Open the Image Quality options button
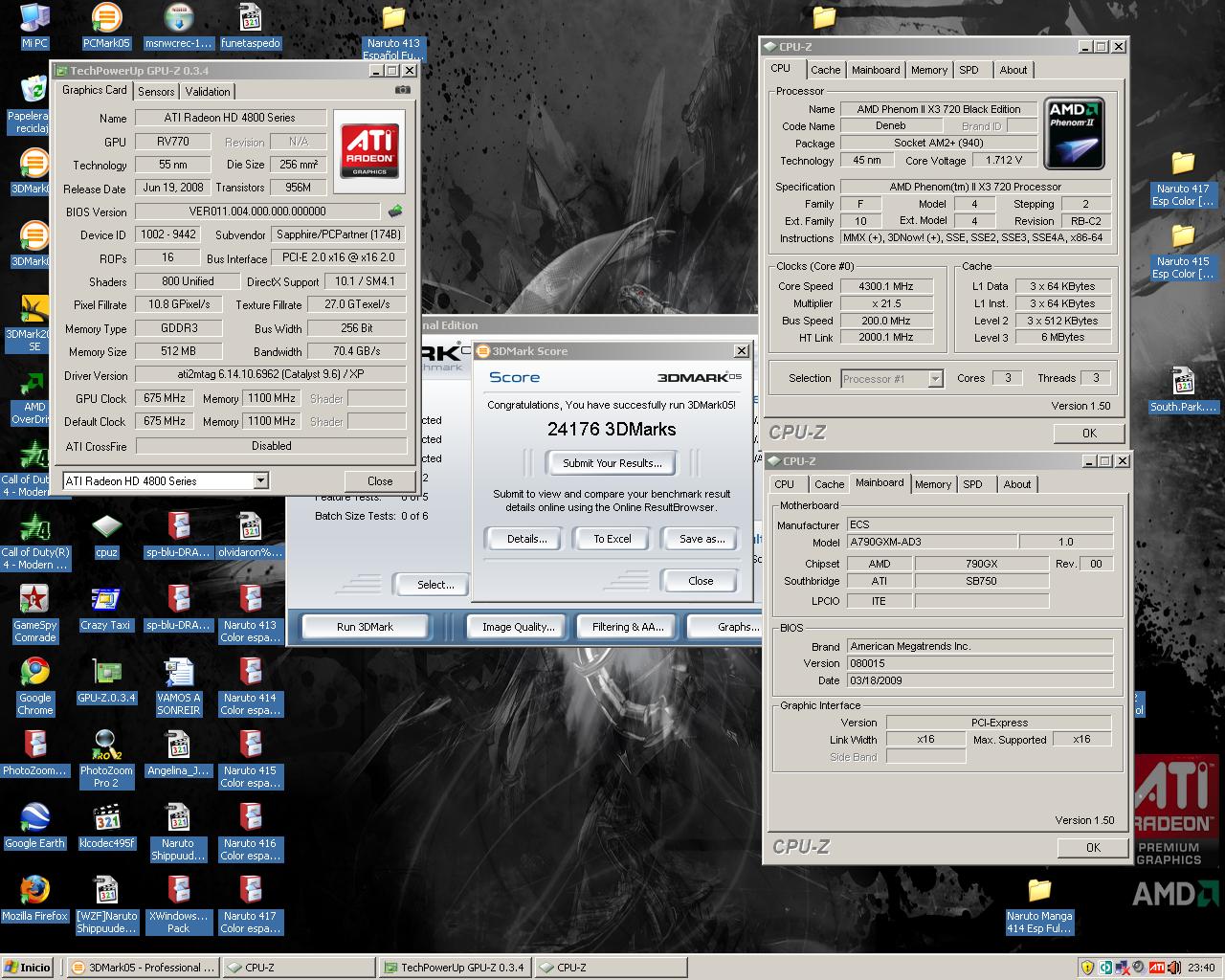This screenshot has height=980, width=1225. click(x=518, y=627)
